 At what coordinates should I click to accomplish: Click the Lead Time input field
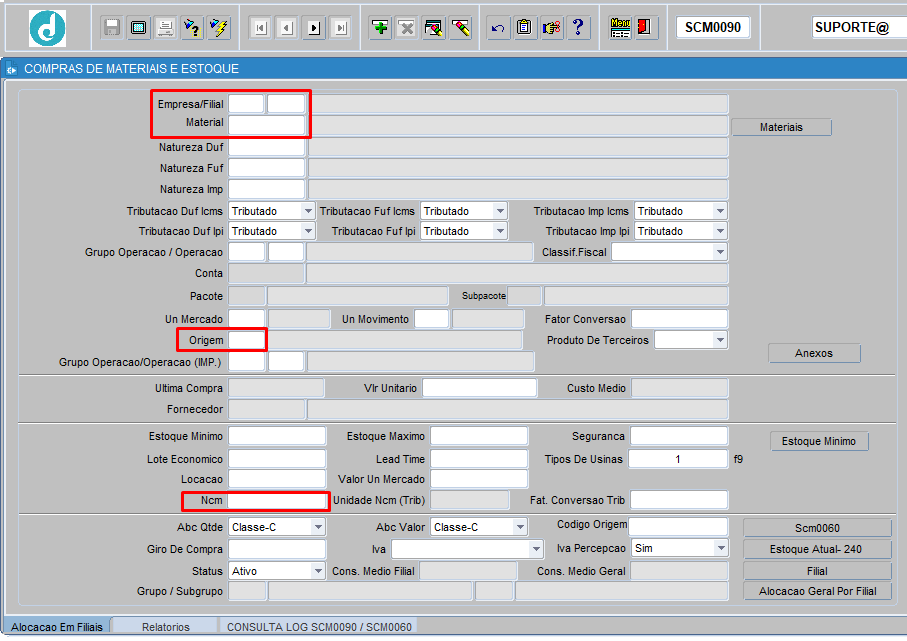[x=479, y=459]
